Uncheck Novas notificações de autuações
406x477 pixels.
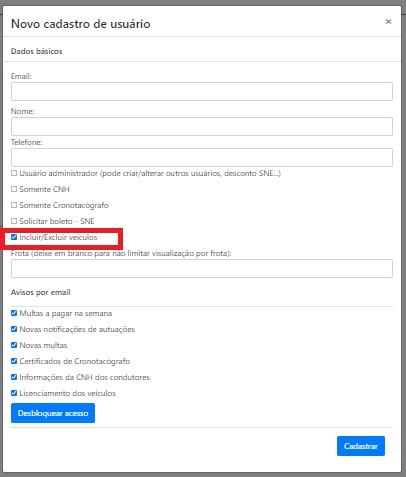click(14, 329)
